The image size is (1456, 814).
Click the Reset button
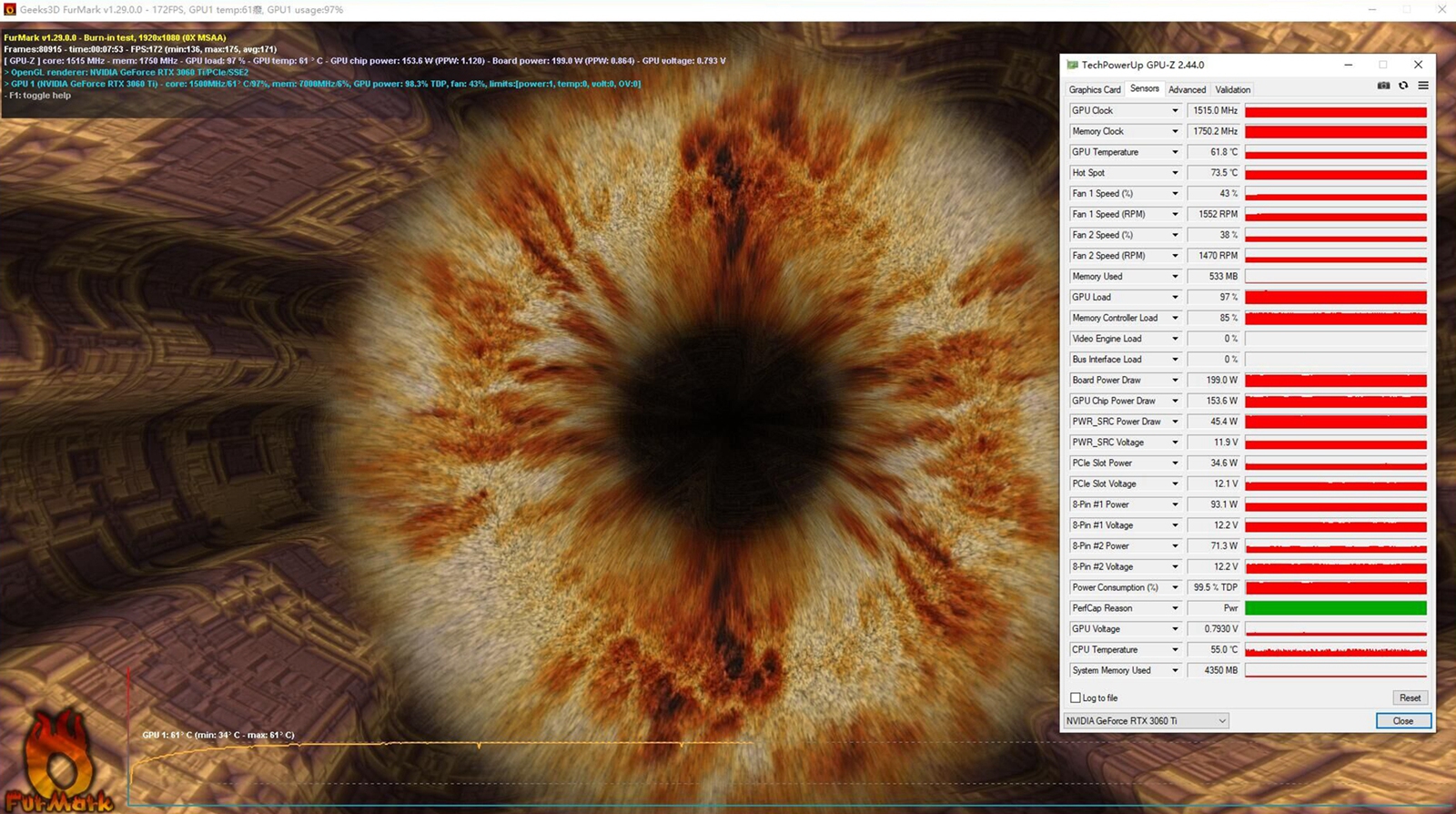click(x=1410, y=697)
